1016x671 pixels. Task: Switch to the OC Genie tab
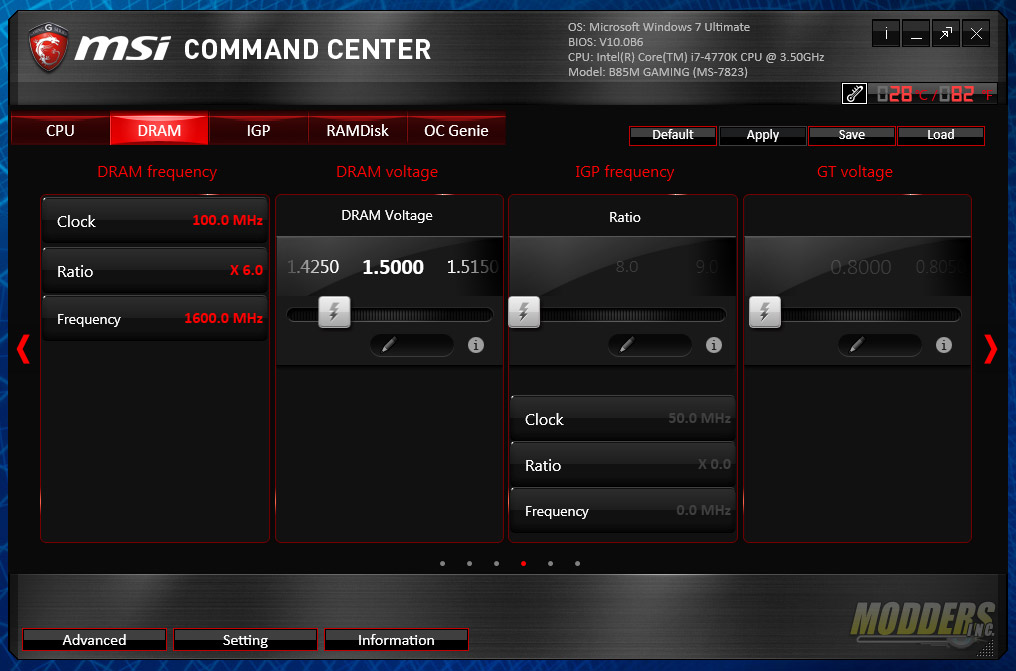(x=456, y=130)
